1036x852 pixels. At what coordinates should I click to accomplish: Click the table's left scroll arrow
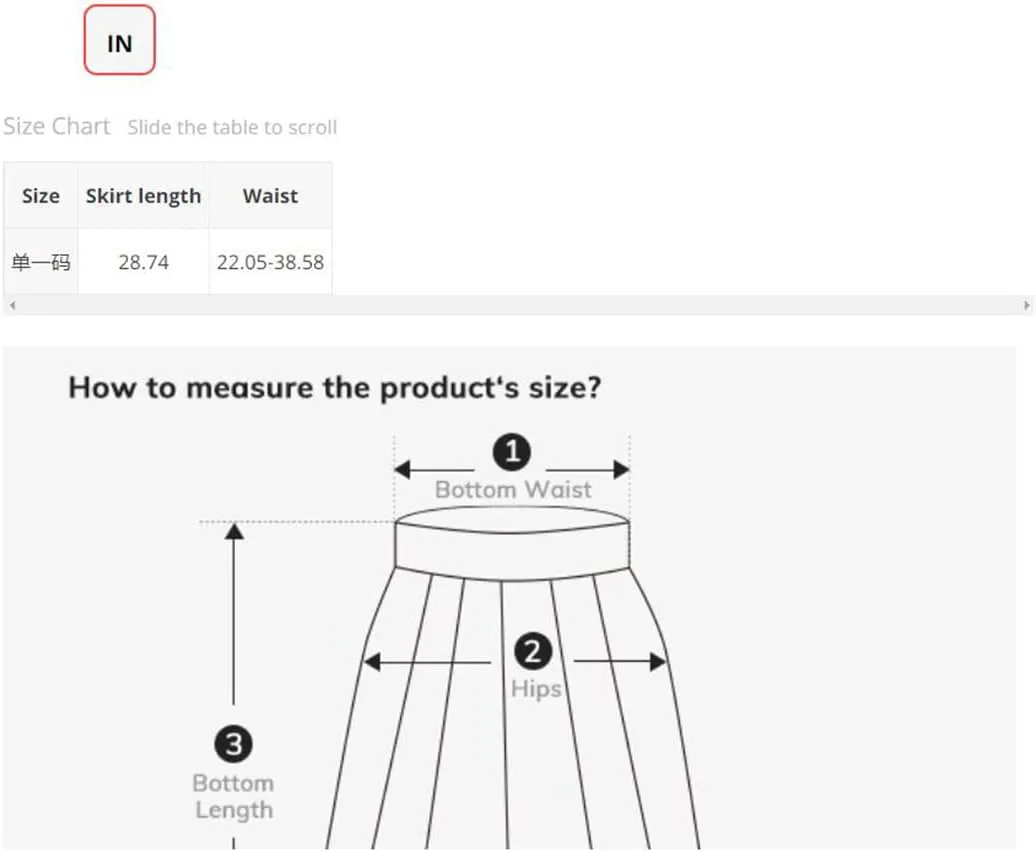coord(11,305)
